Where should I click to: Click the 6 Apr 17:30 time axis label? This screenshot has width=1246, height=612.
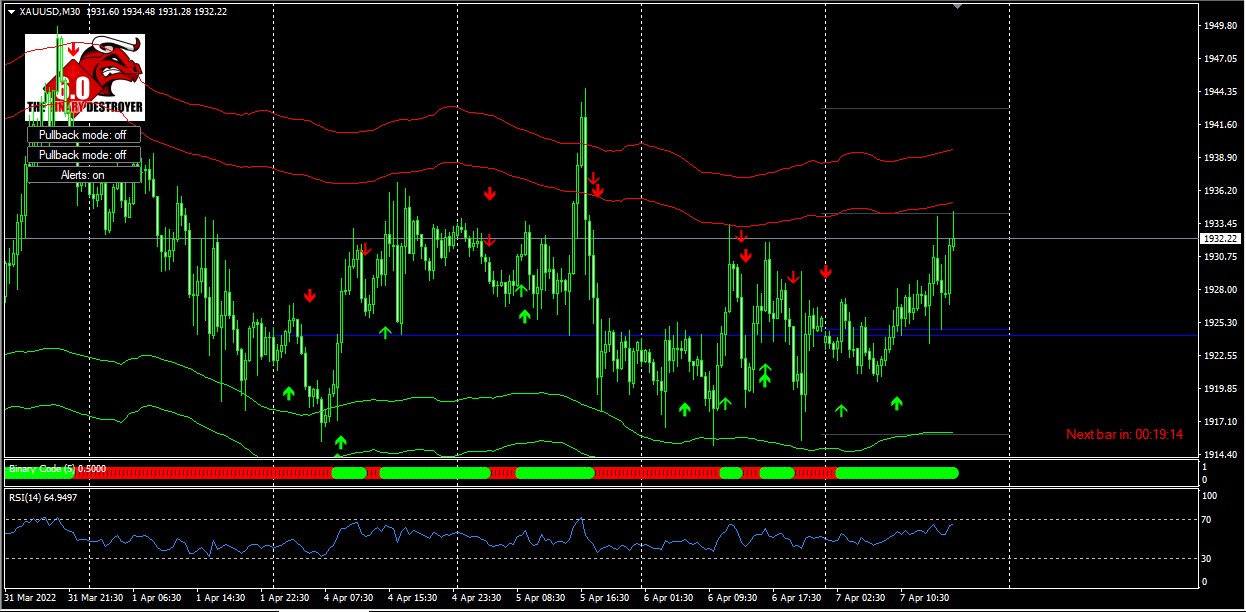coord(798,598)
